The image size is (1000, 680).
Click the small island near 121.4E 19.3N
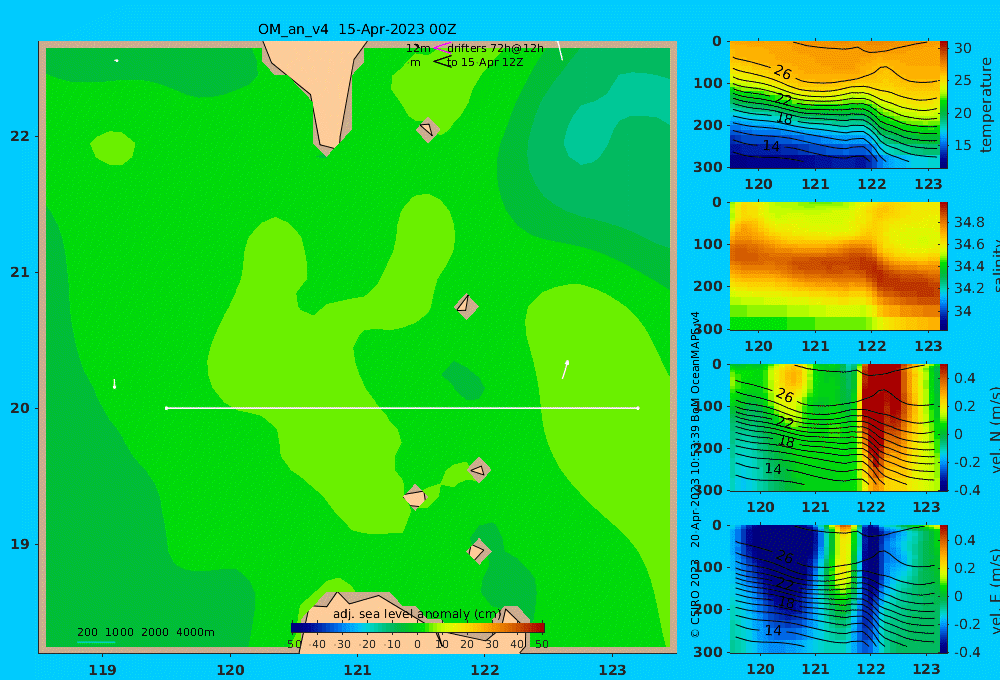point(415,497)
